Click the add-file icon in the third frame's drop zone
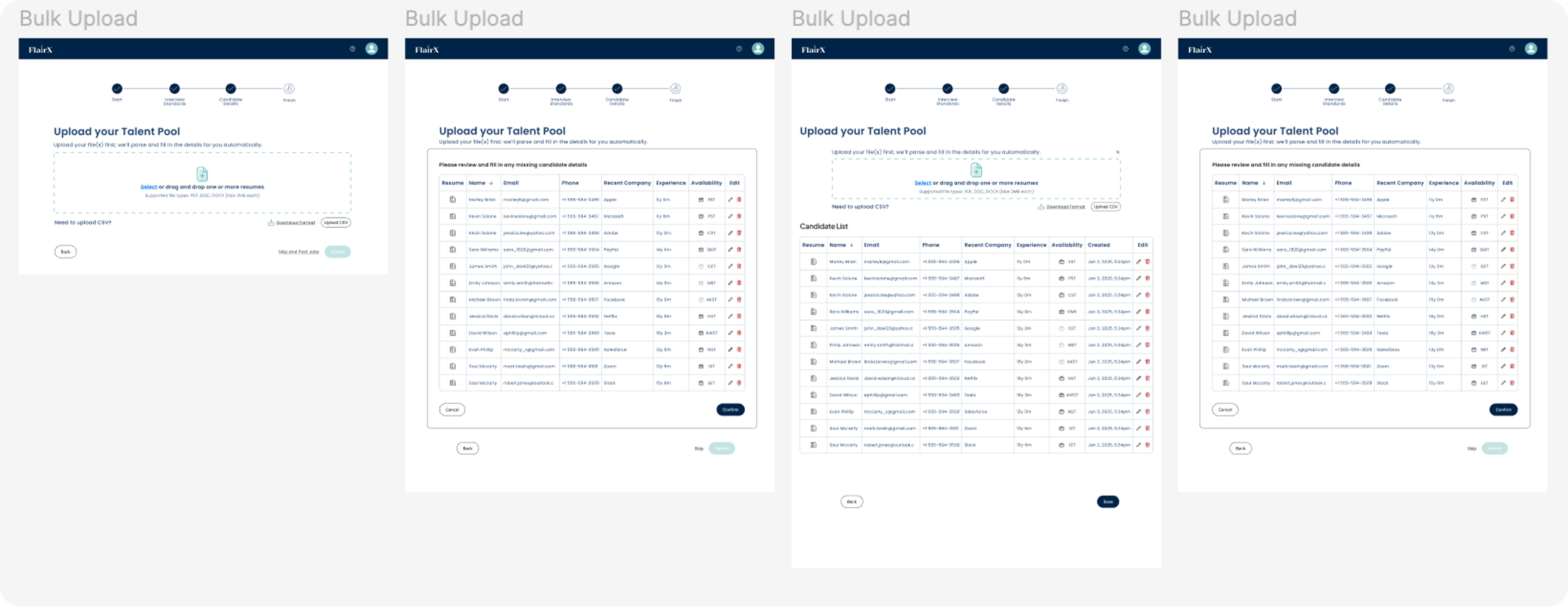The height and width of the screenshot is (607, 1568). click(x=976, y=170)
